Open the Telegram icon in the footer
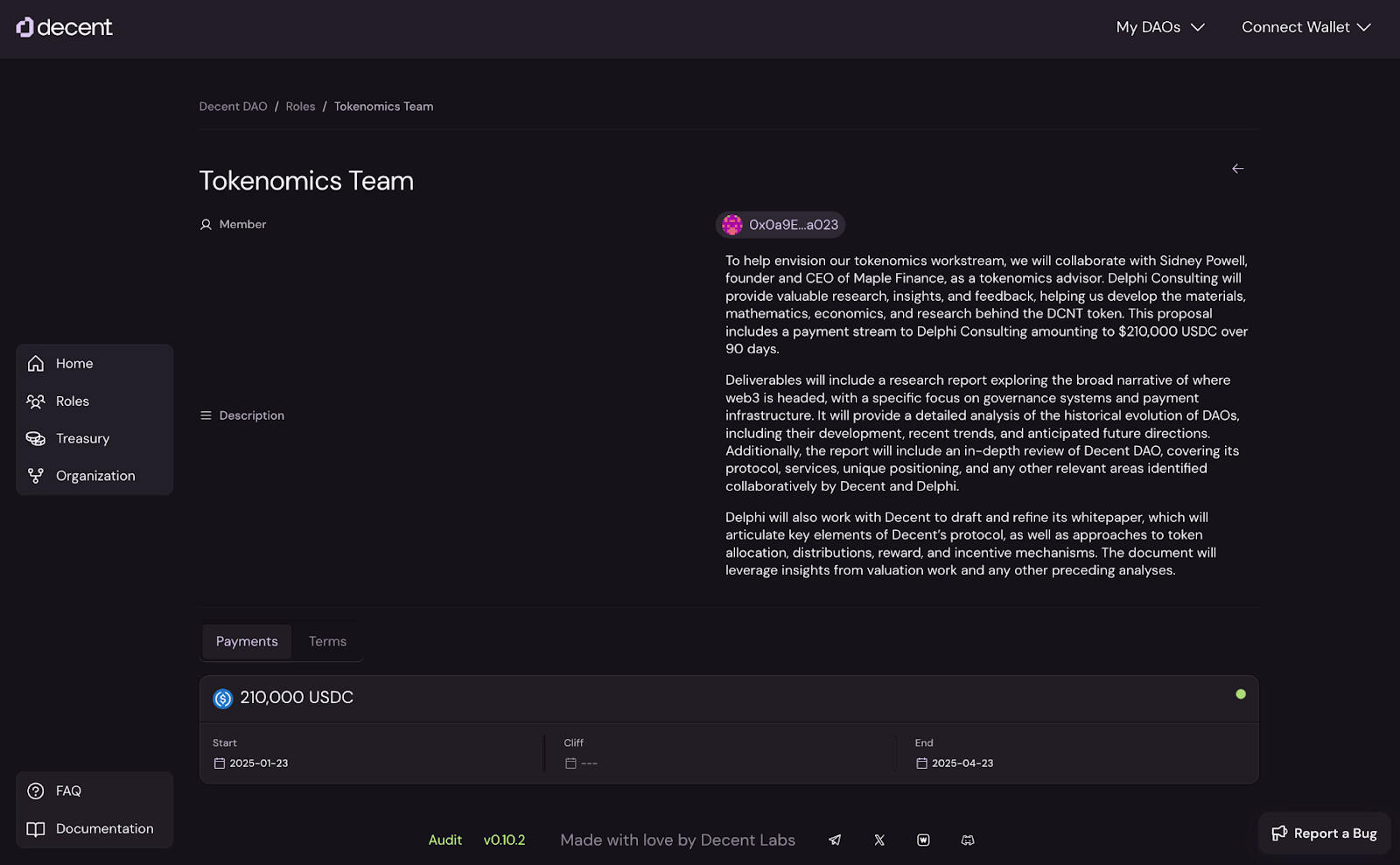Image resolution: width=1400 pixels, height=865 pixels. pyautogui.click(x=835, y=840)
